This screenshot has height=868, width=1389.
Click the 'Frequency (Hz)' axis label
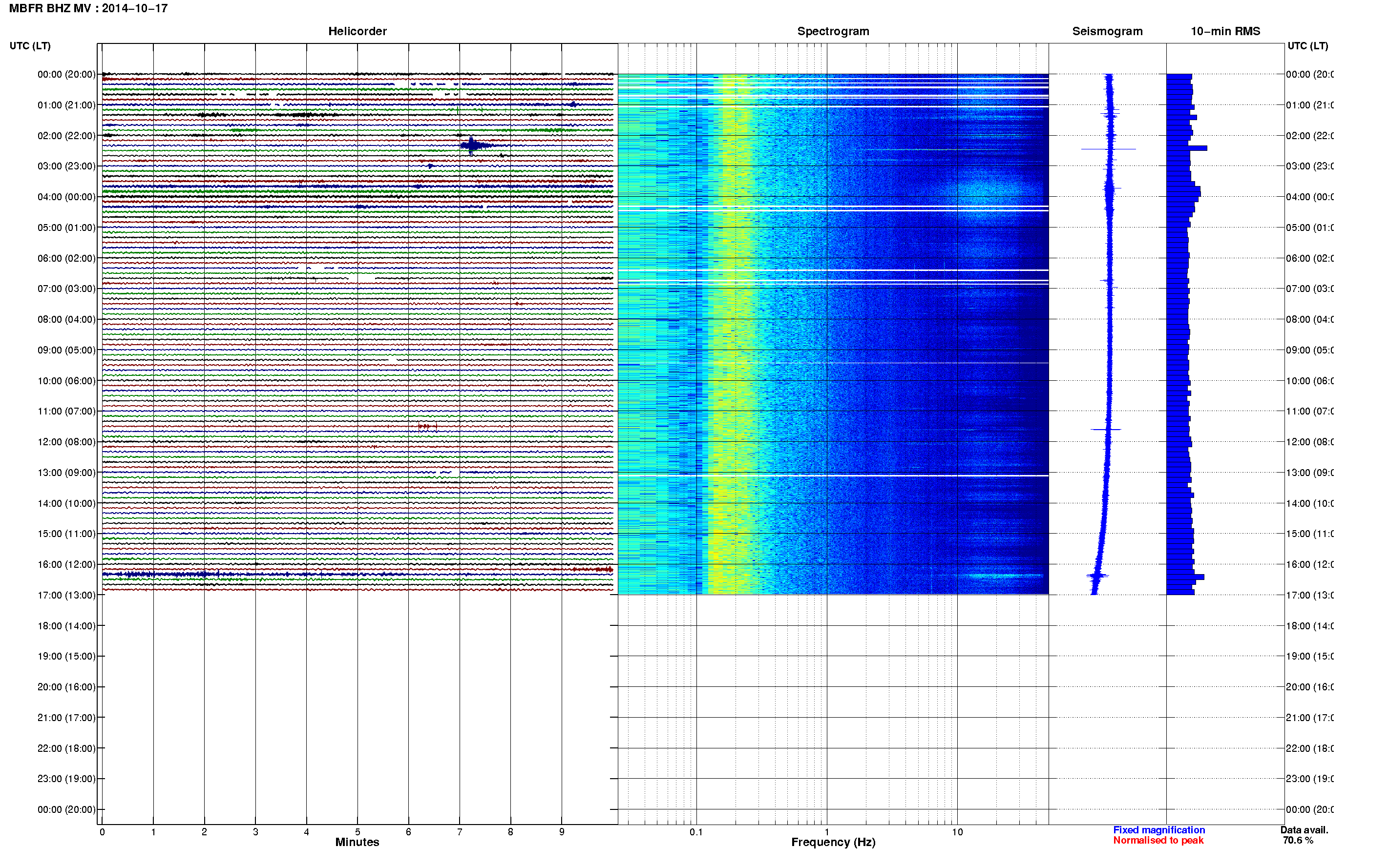coord(833,842)
